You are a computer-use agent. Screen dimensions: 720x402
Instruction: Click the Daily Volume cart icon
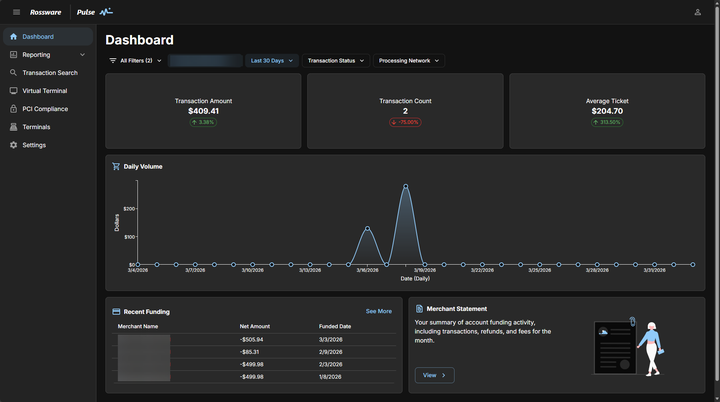click(x=116, y=167)
